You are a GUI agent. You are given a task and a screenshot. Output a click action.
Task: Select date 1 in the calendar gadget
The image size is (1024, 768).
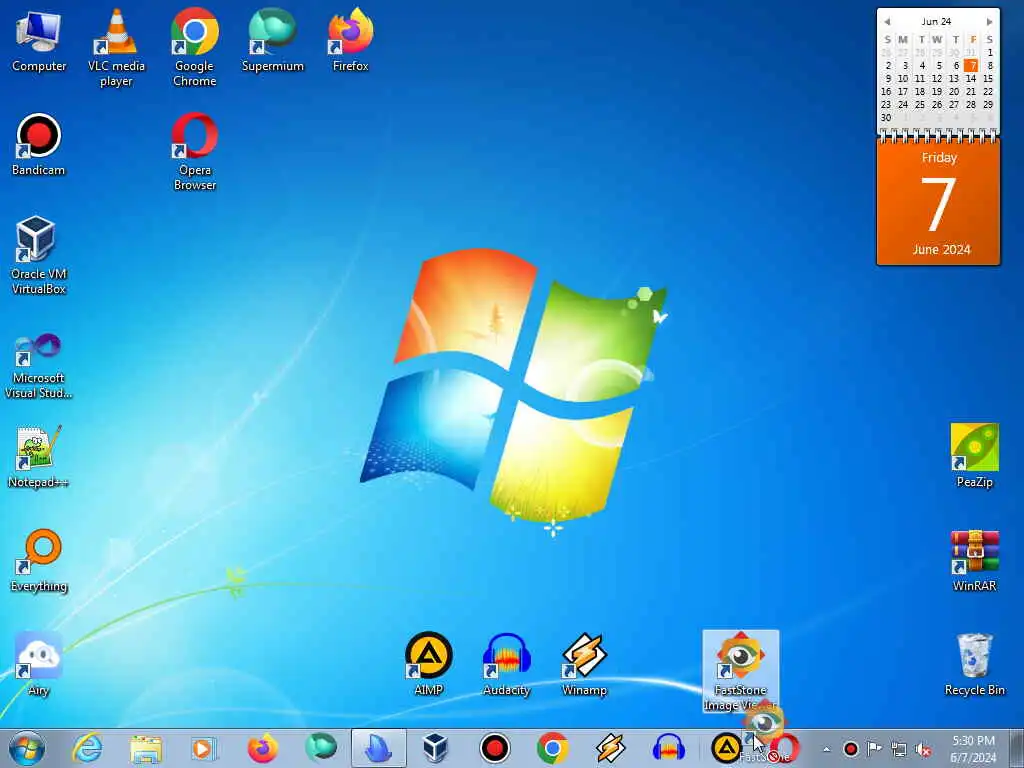tap(990, 52)
